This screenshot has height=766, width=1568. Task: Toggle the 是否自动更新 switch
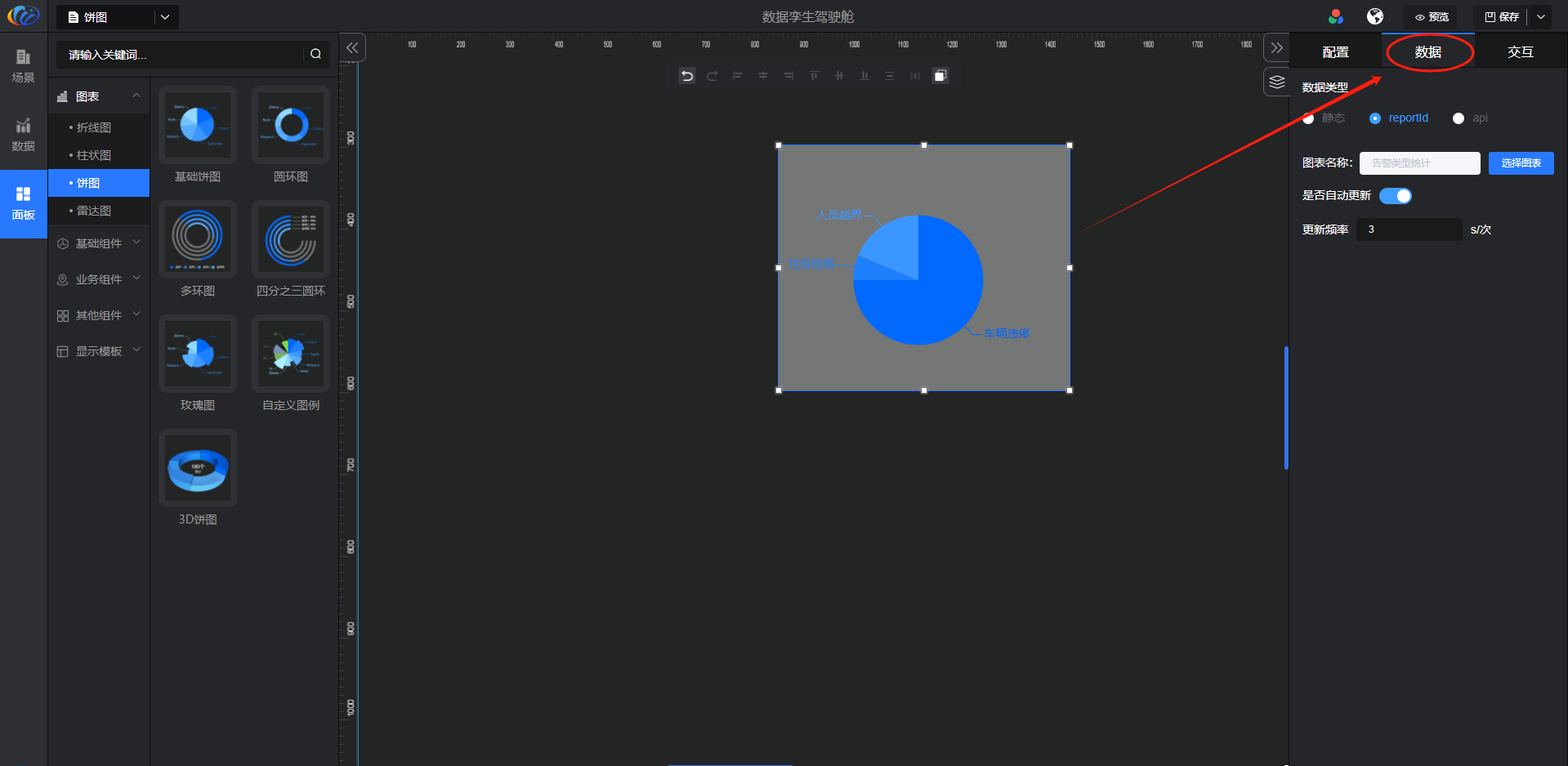(x=1396, y=196)
